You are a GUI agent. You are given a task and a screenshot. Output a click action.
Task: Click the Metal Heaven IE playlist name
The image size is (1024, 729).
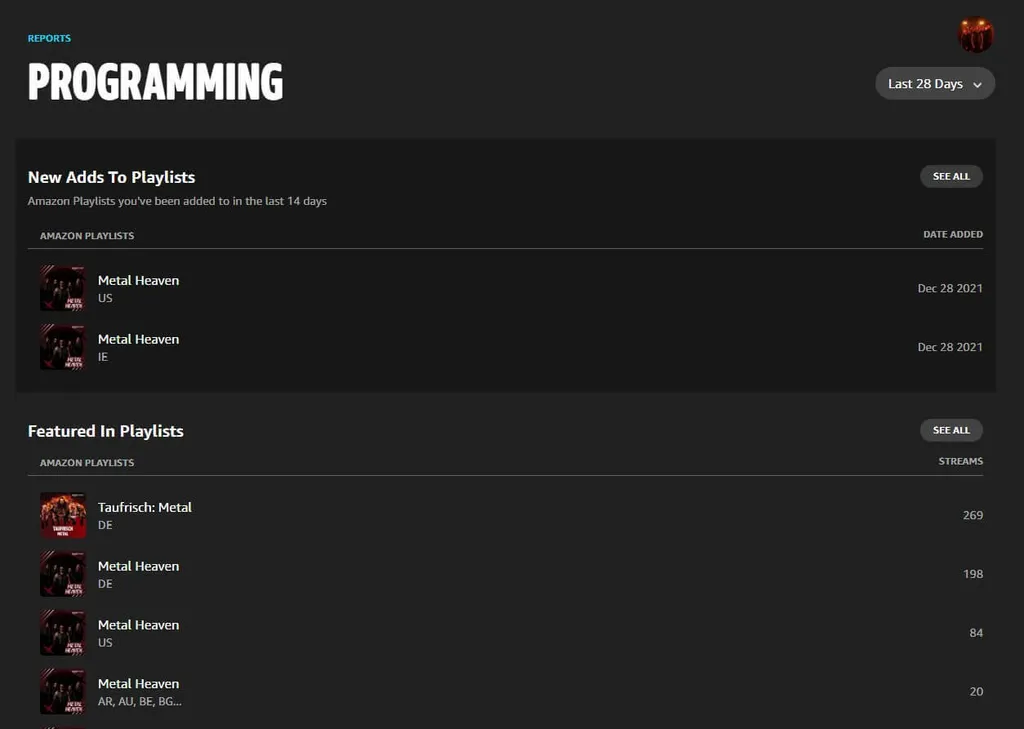point(138,339)
